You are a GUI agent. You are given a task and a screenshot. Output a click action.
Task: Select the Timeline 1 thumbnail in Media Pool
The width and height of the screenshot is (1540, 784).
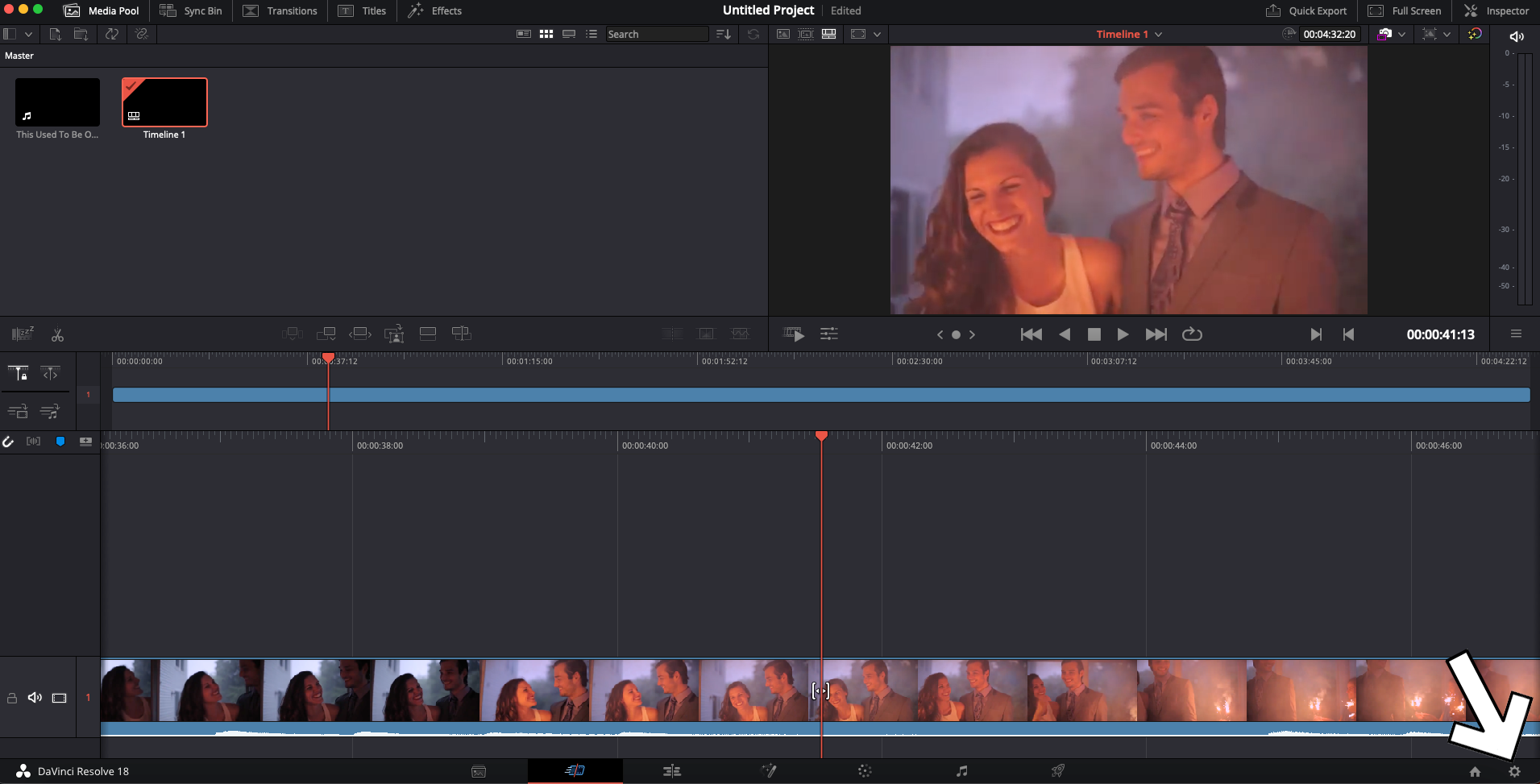coord(164,102)
